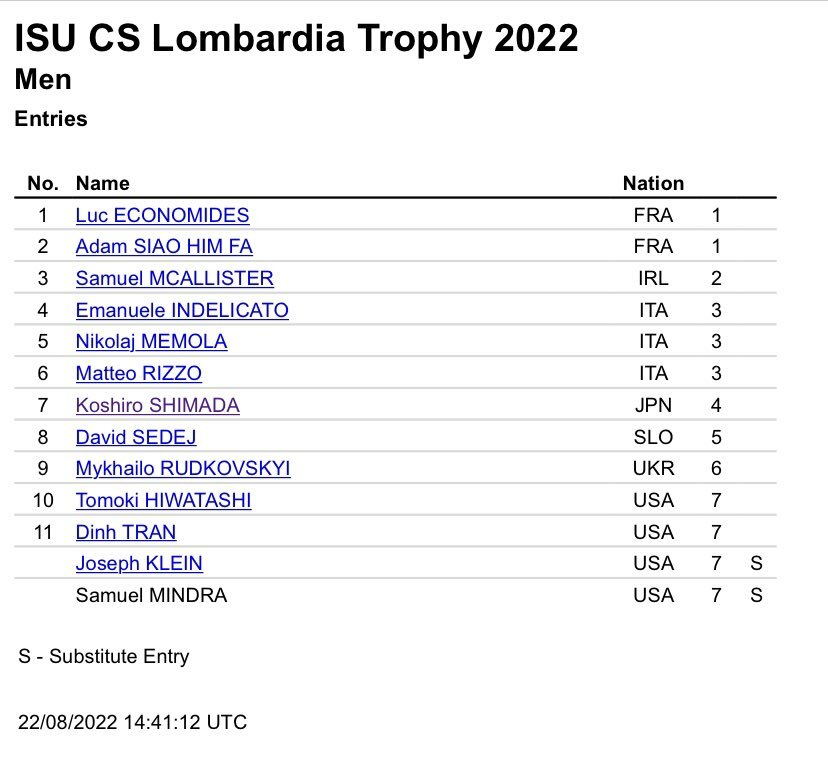Click the visited Koshiro SHIMADA link

point(157,406)
